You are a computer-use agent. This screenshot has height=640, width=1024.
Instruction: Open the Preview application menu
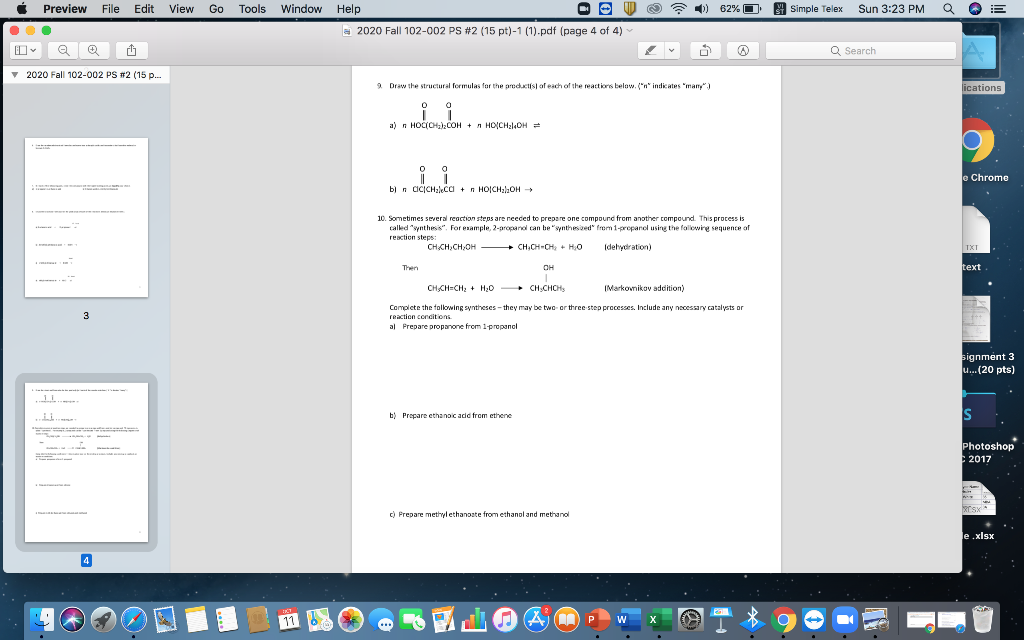coord(65,8)
